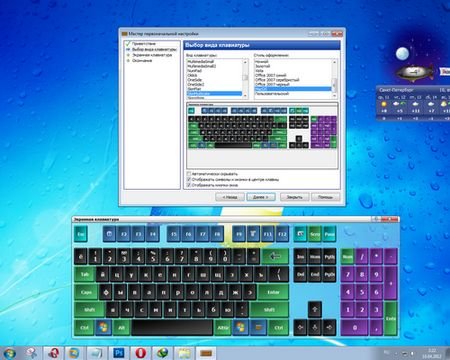The image size is (450, 360).
Task: Go to the 'Приветствие' wizard step
Action: 143,44
